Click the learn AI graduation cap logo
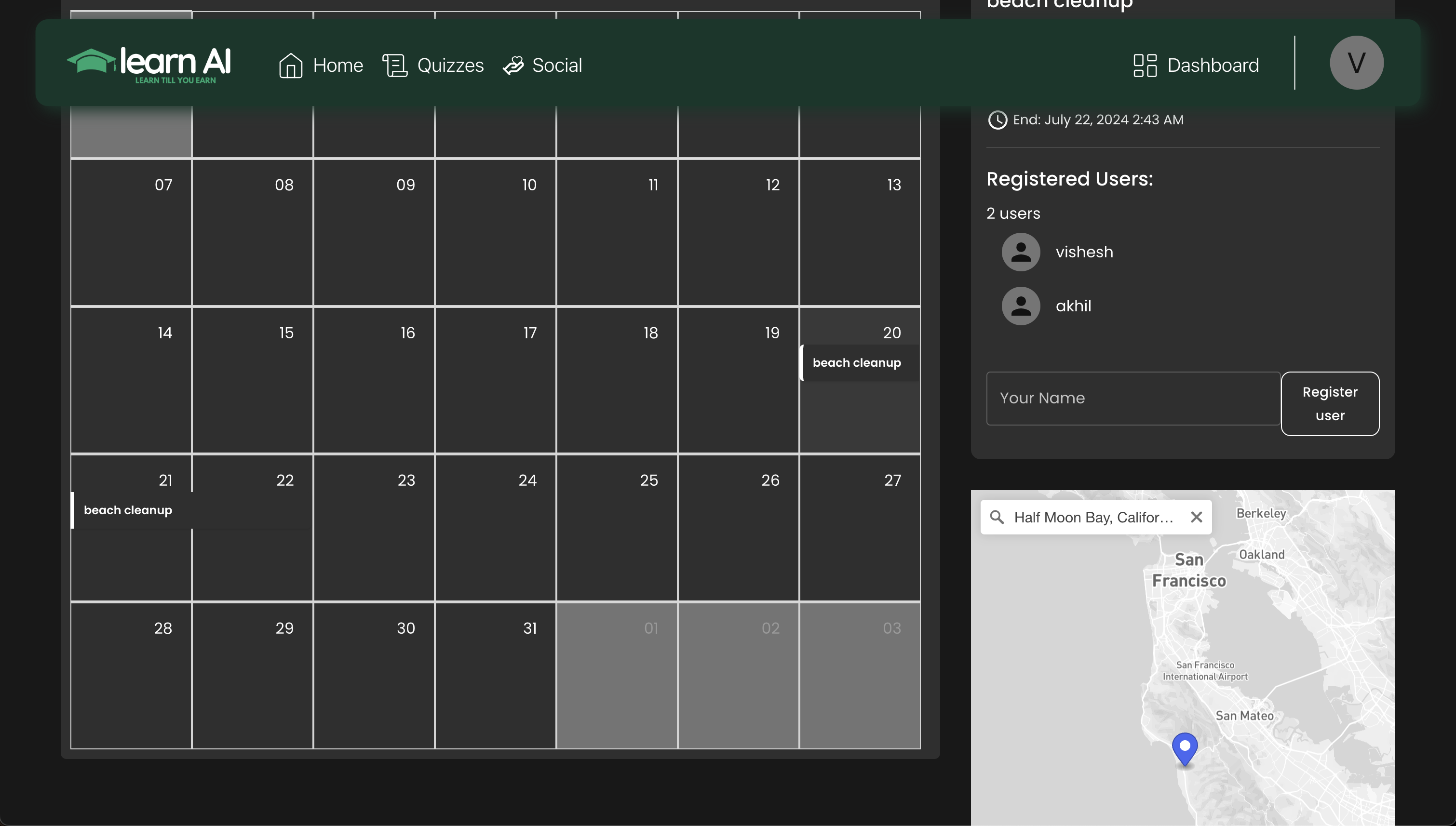This screenshot has height=826, width=1456. [91, 61]
